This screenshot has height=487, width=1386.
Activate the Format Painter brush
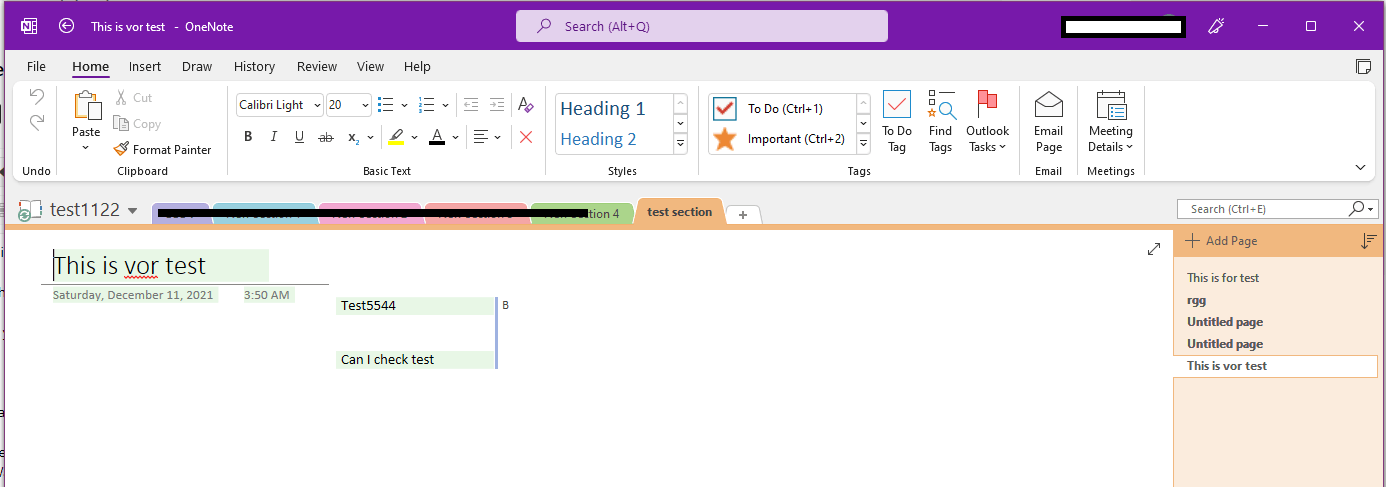pos(162,149)
